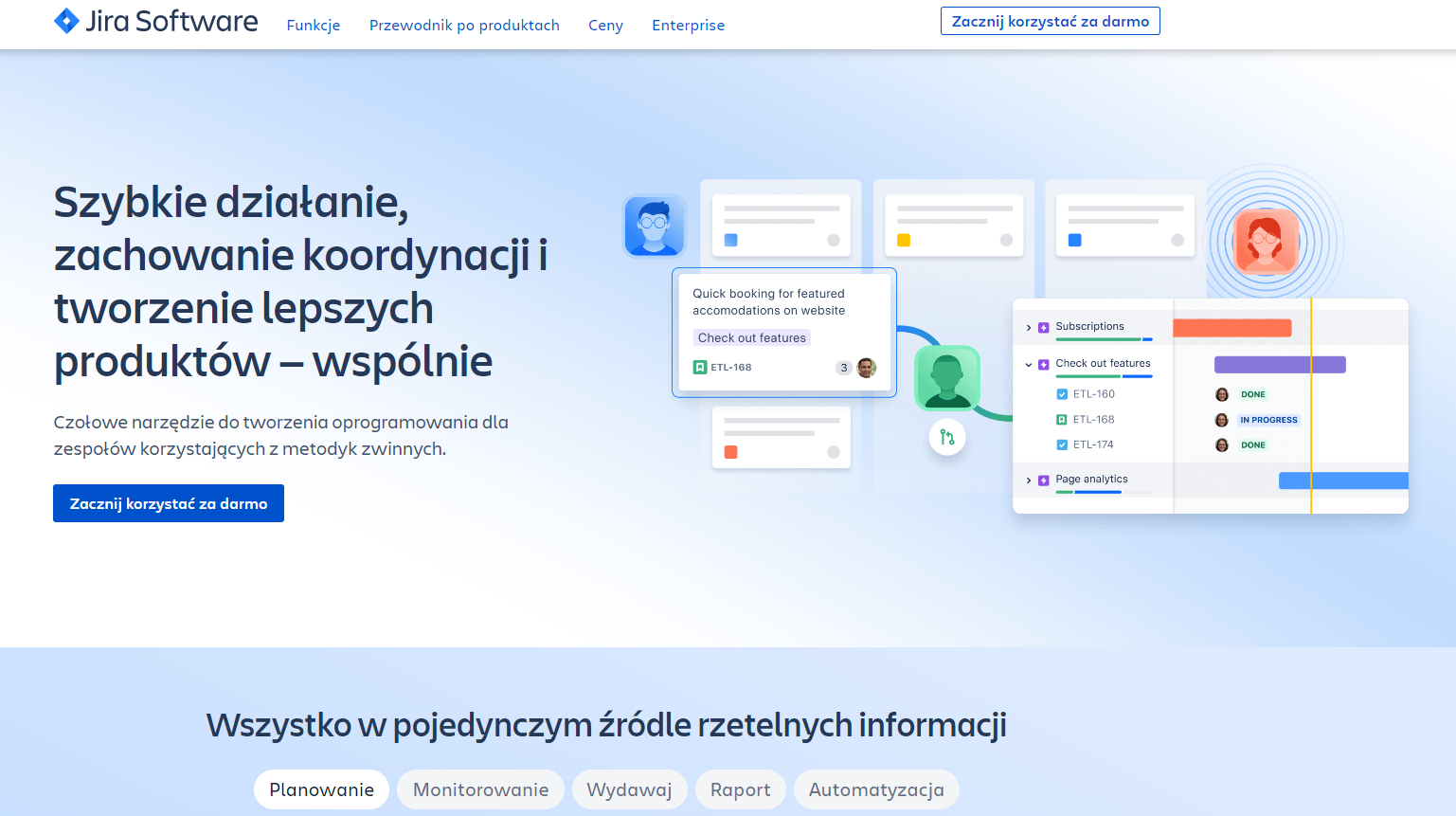Screen dimensions: 1456x816
Task: Click the avatar in the ETL-174 row
Action: coord(1222,444)
